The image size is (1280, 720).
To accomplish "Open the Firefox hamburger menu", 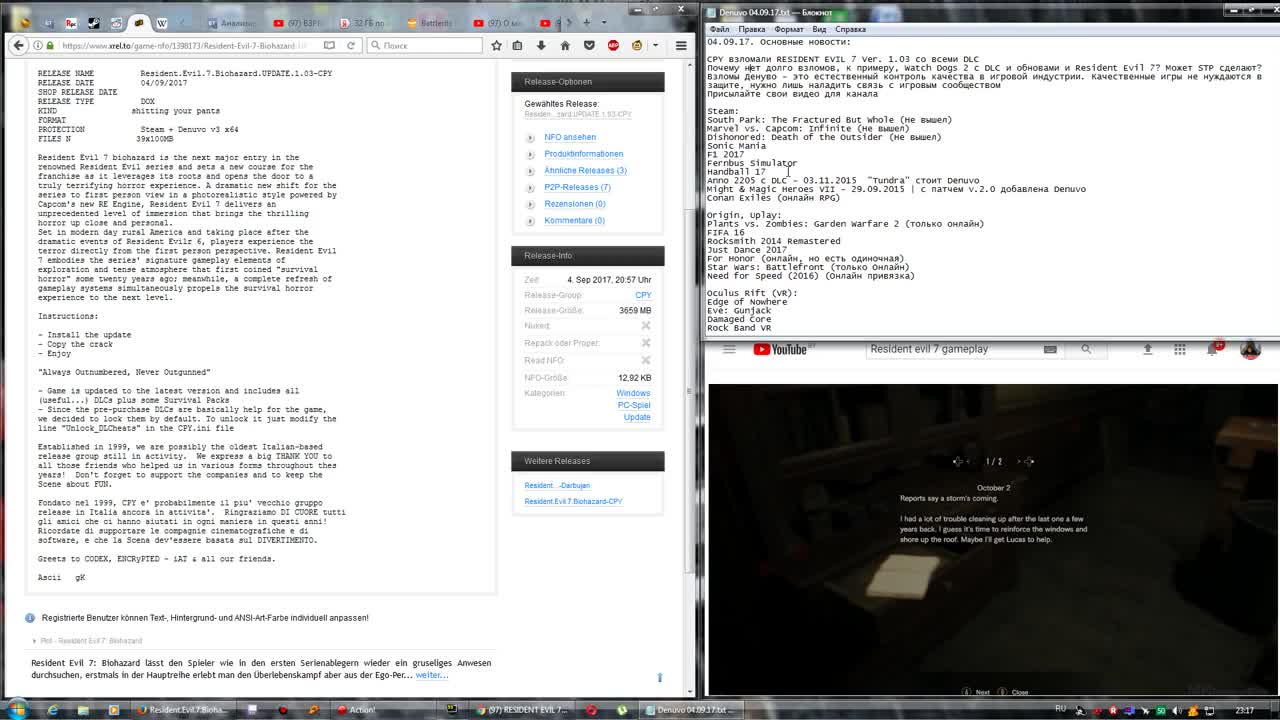I will pos(681,45).
